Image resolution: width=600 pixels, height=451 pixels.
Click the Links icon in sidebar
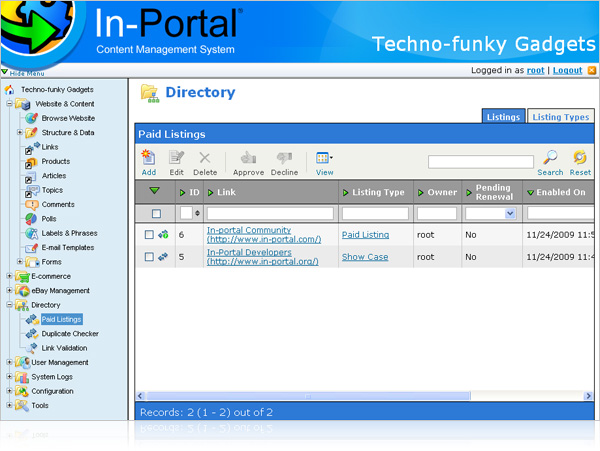coord(31,148)
